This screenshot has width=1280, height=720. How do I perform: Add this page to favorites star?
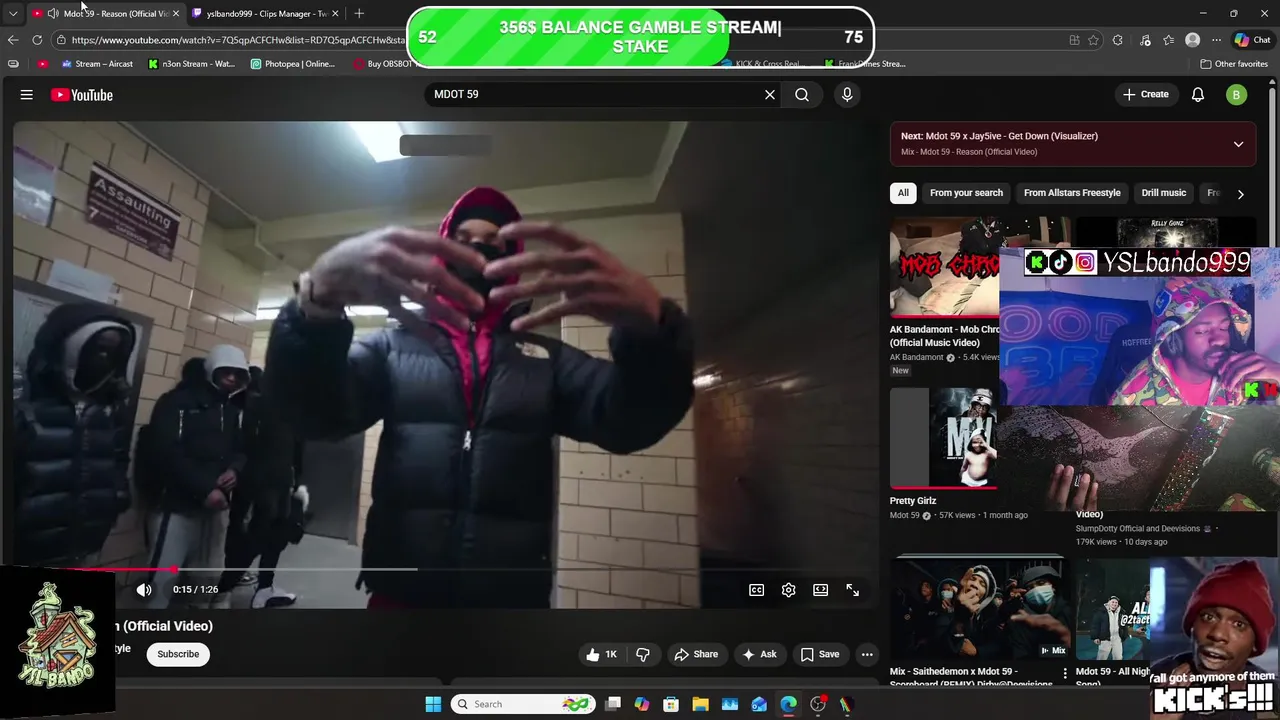coord(1094,40)
